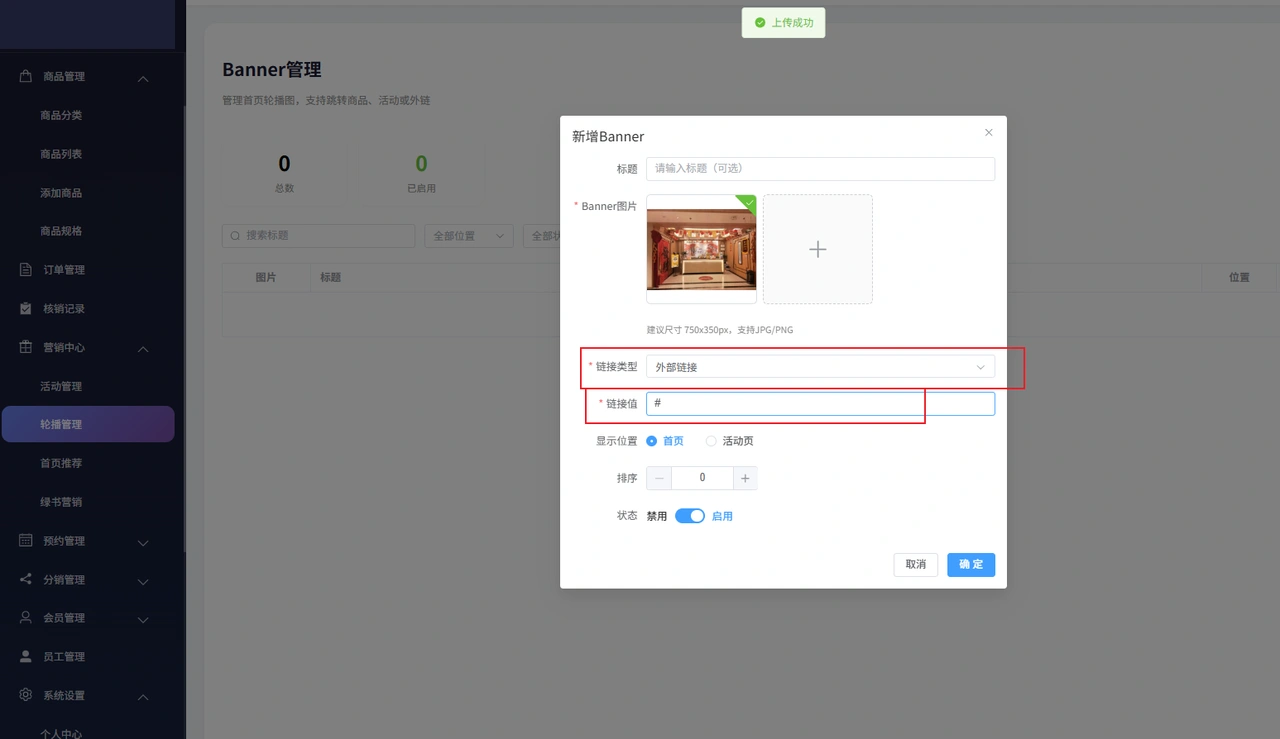Toggle the 状态 enable switch
1280x739 pixels.
(690, 516)
